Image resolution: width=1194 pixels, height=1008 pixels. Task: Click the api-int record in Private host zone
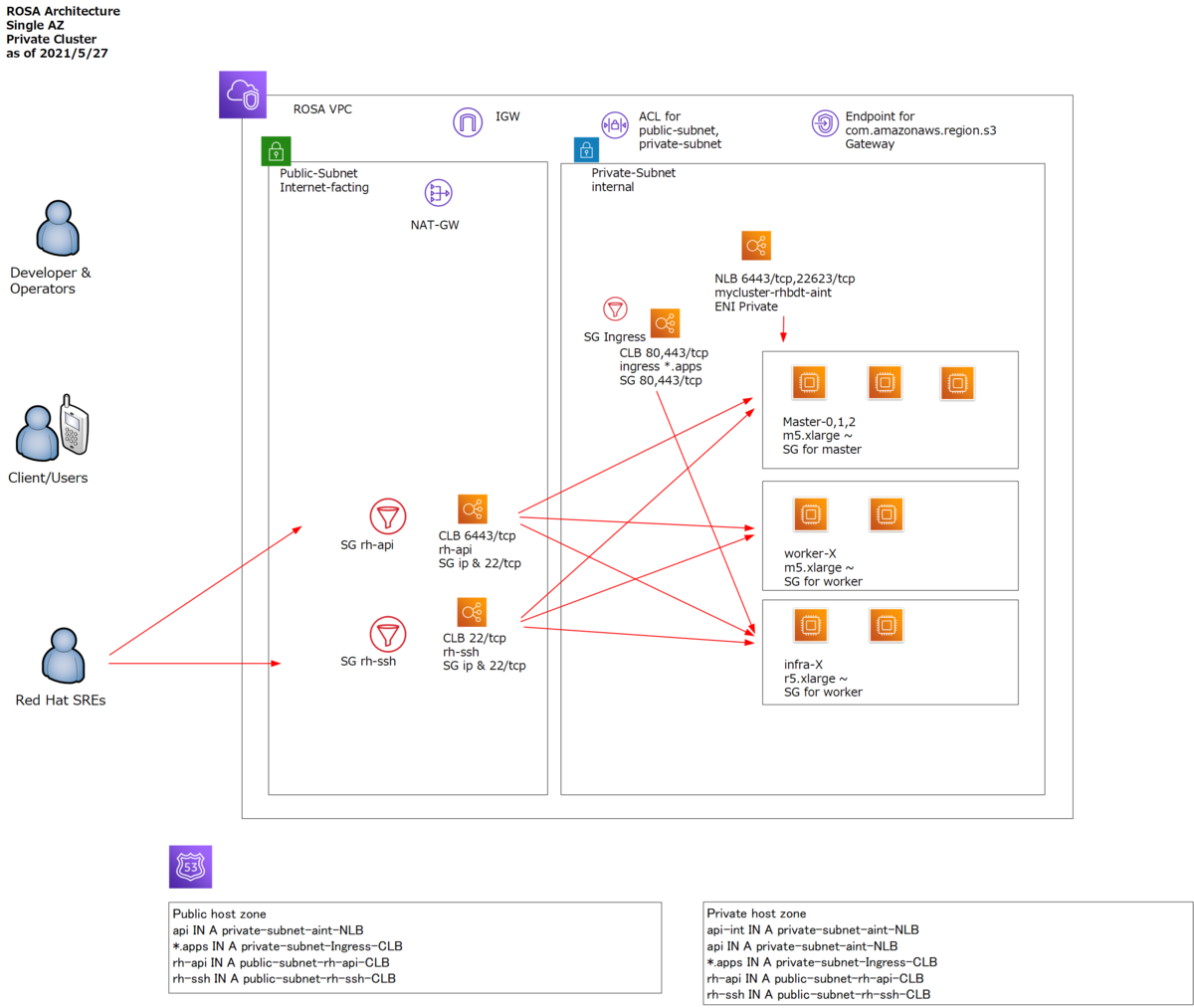(813, 929)
